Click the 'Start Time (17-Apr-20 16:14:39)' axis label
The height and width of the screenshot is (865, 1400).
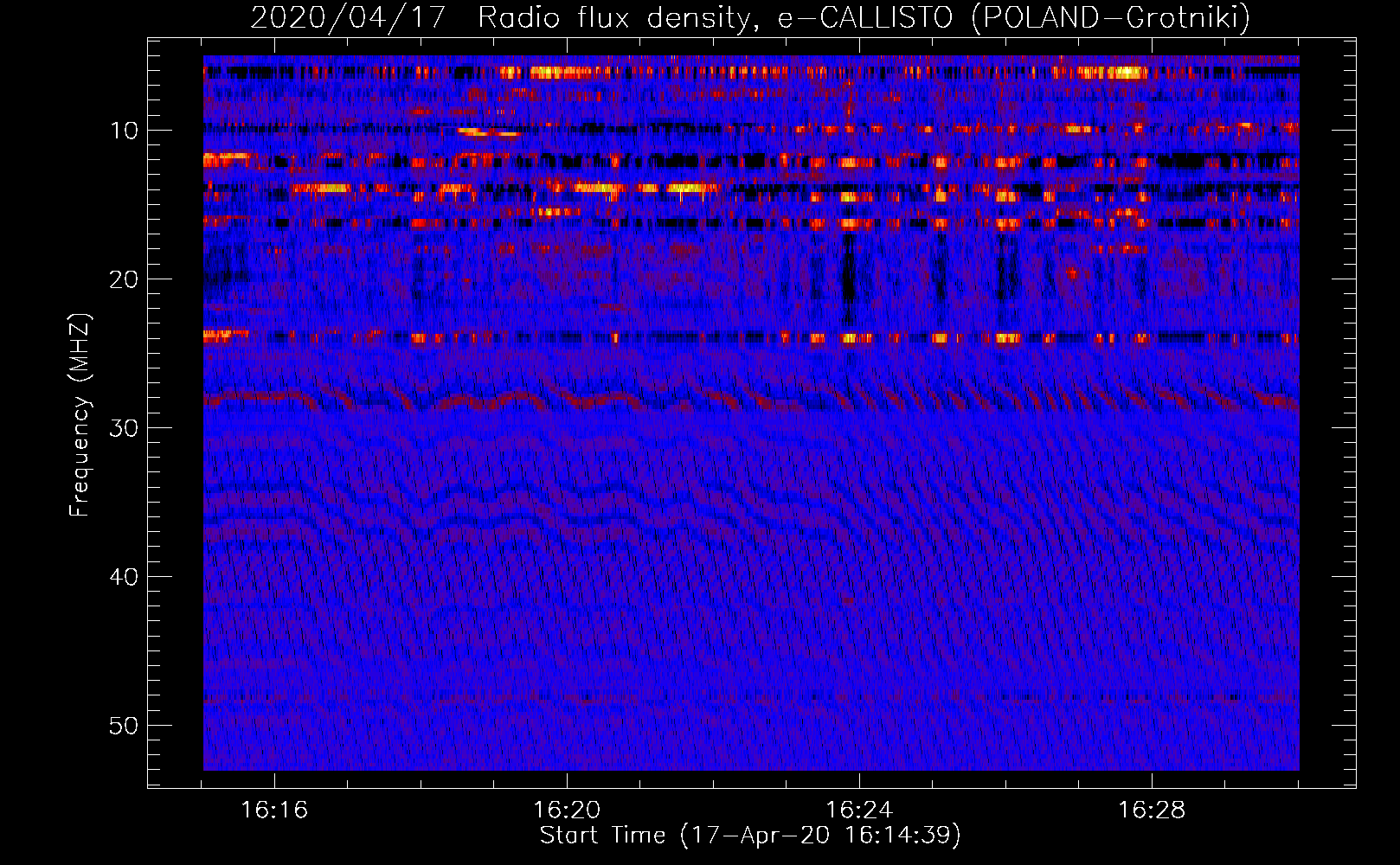[750, 836]
